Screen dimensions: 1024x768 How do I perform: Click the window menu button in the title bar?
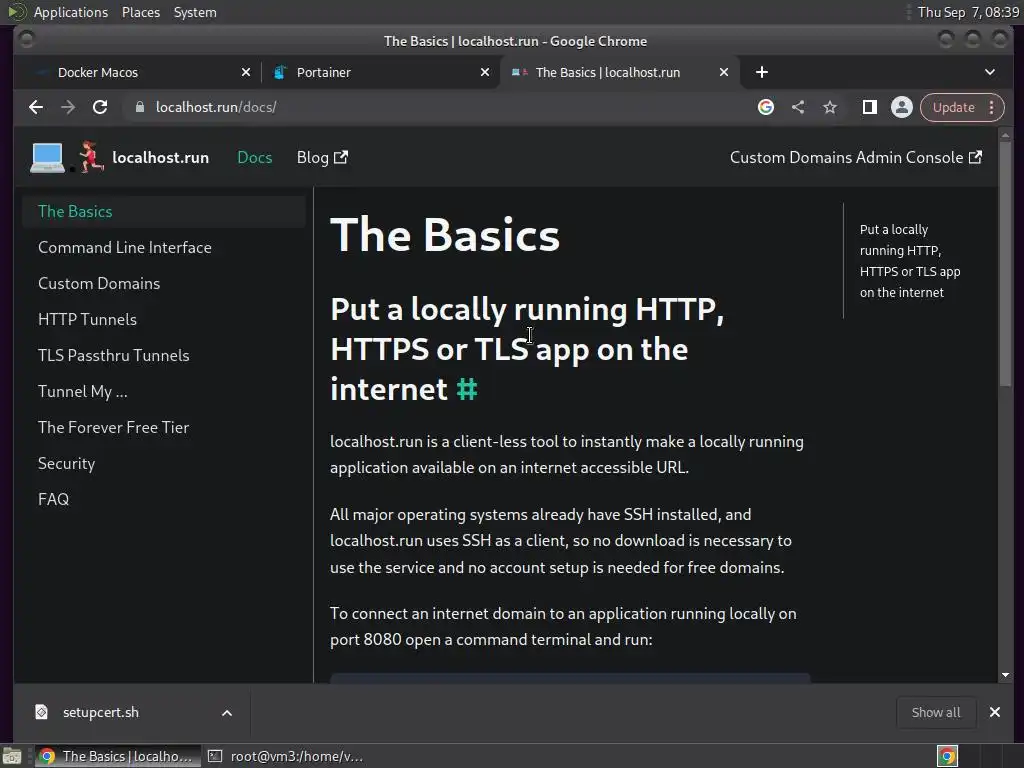click(26, 40)
